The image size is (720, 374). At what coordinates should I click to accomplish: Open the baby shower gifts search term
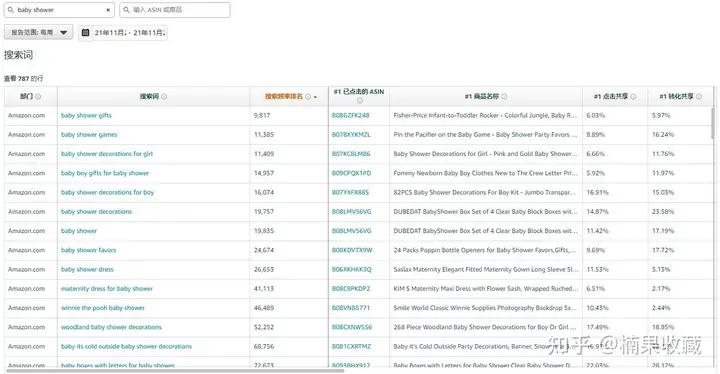pyautogui.click(x=86, y=115)
